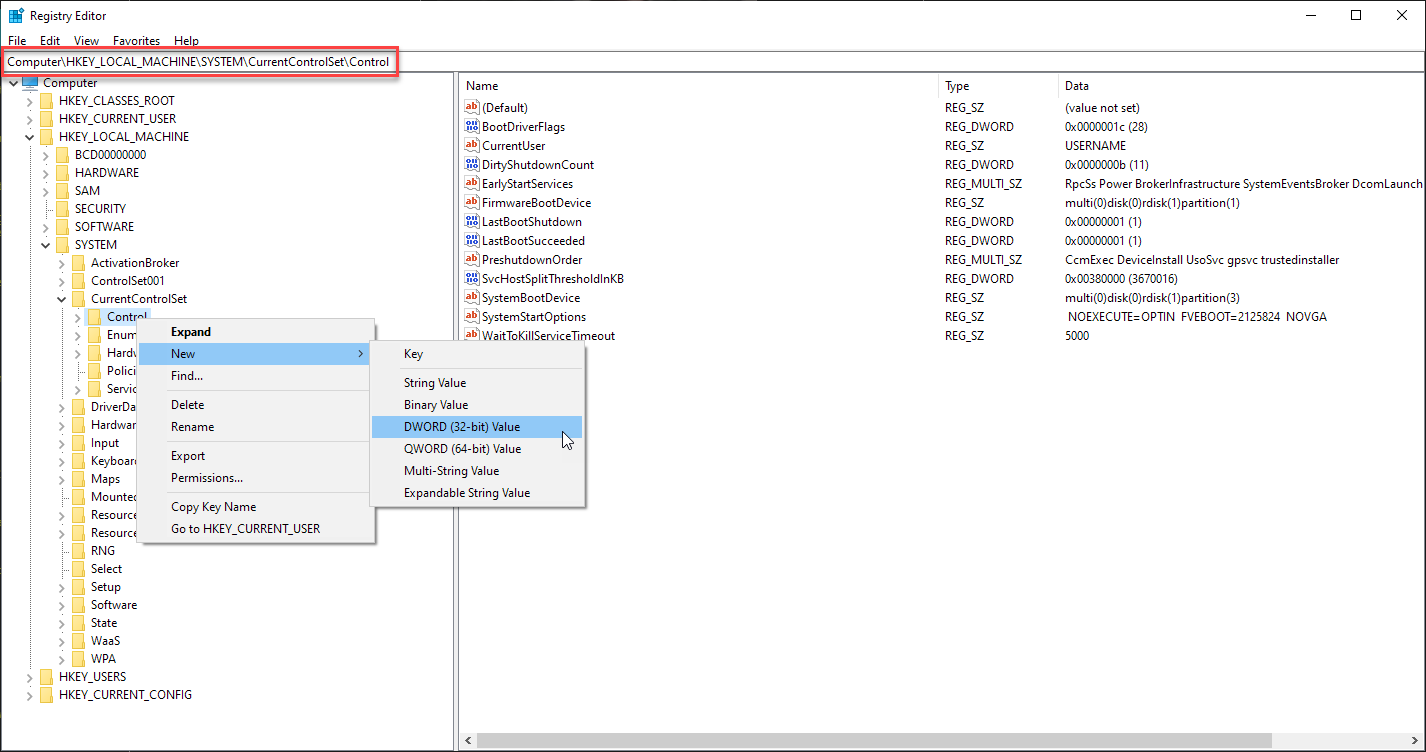The image size is (1426, 752).
Task: Click the SvcHostSplitThresholdInKB DWORD icon
Action: coord(473,278)
